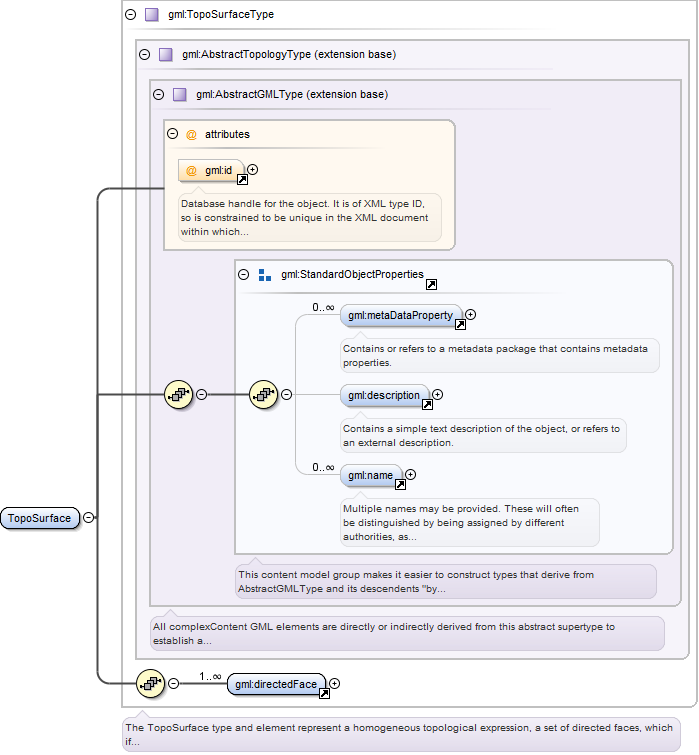The image size is (699, 755).
Task: Follow the gml:metaDataProperty reference arrow
Action: [460, 325]
